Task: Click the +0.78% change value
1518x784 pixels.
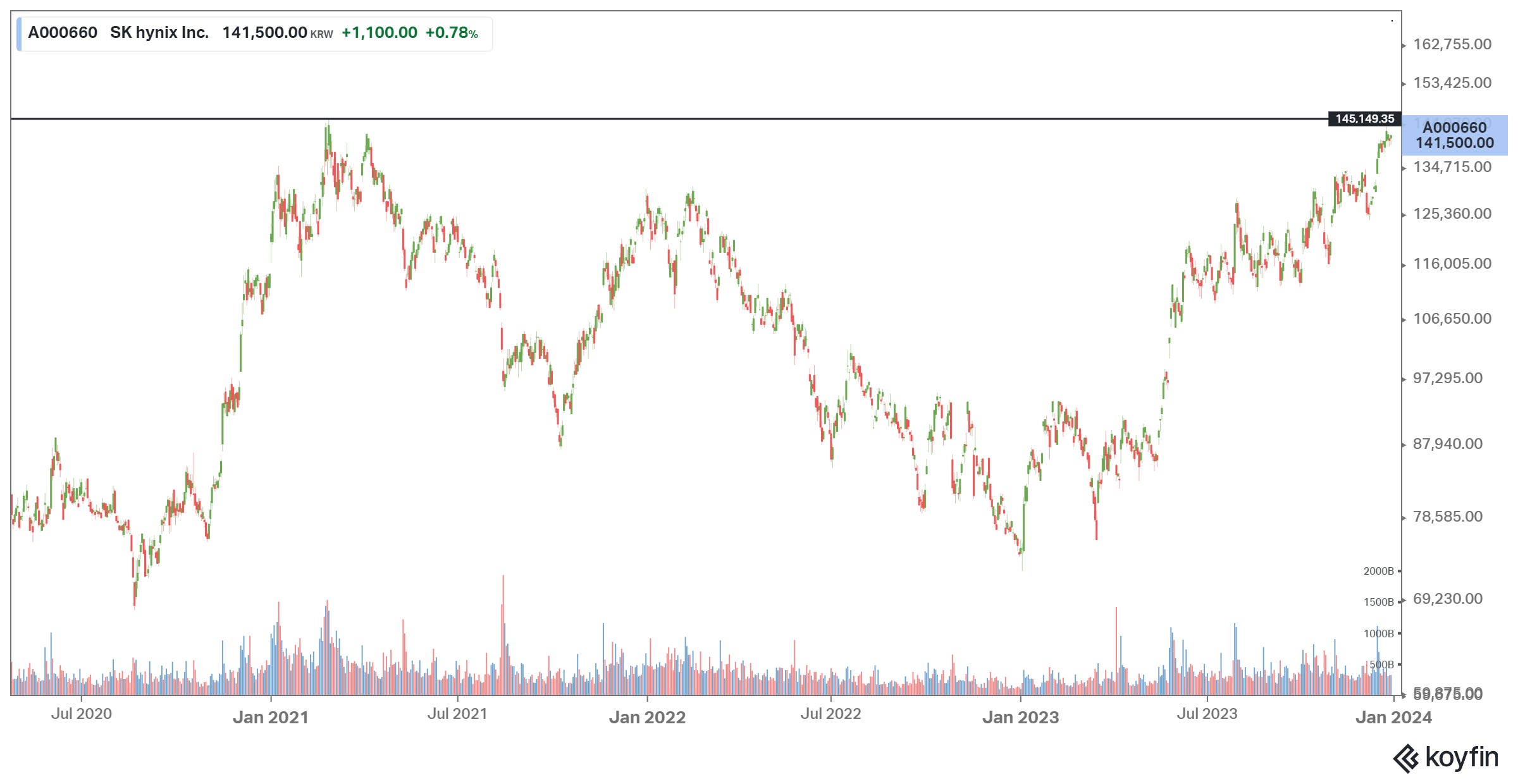Action: tap(452, 33)
